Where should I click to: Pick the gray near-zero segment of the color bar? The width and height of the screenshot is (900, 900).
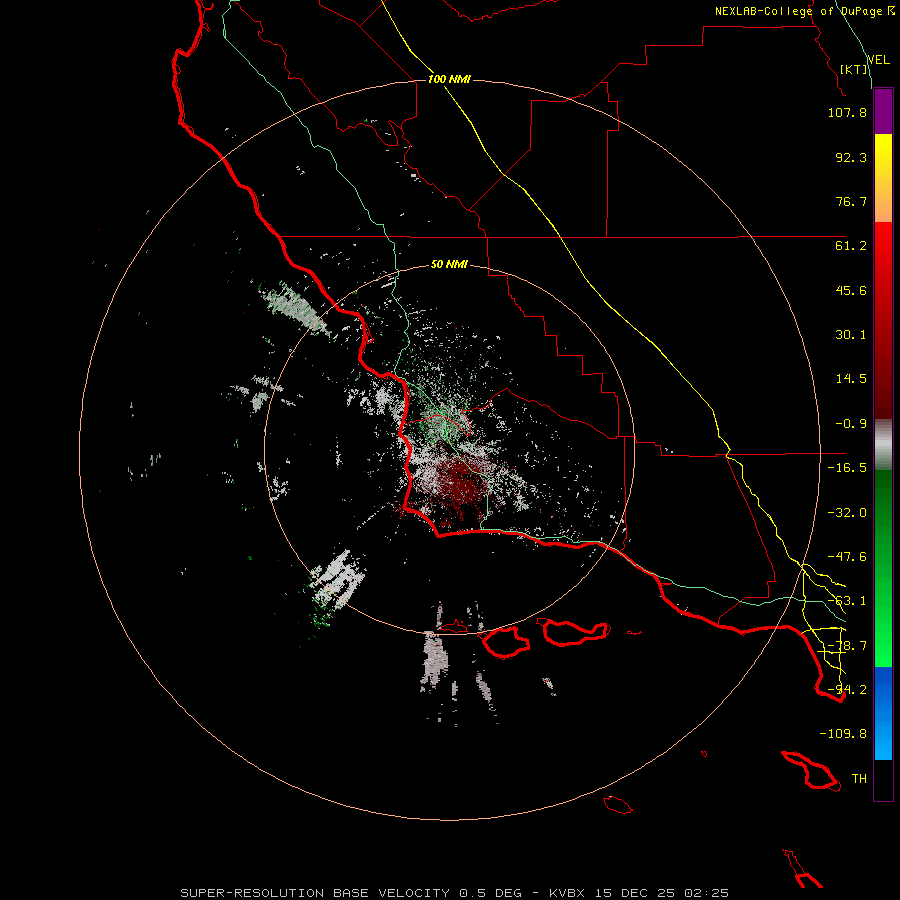[x=883, y=442]
